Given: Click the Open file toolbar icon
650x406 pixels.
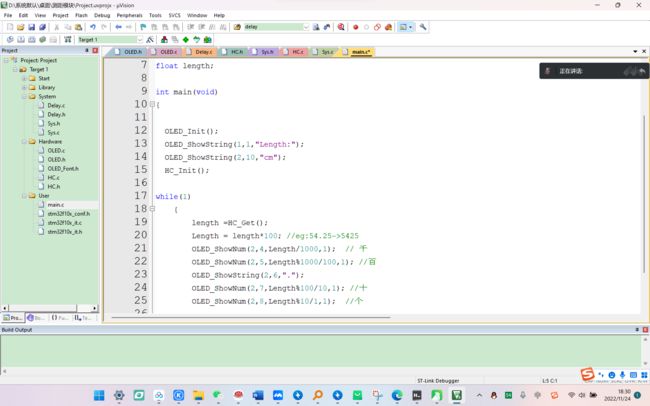Looking at the screenshot, I should tap(21, 27).
